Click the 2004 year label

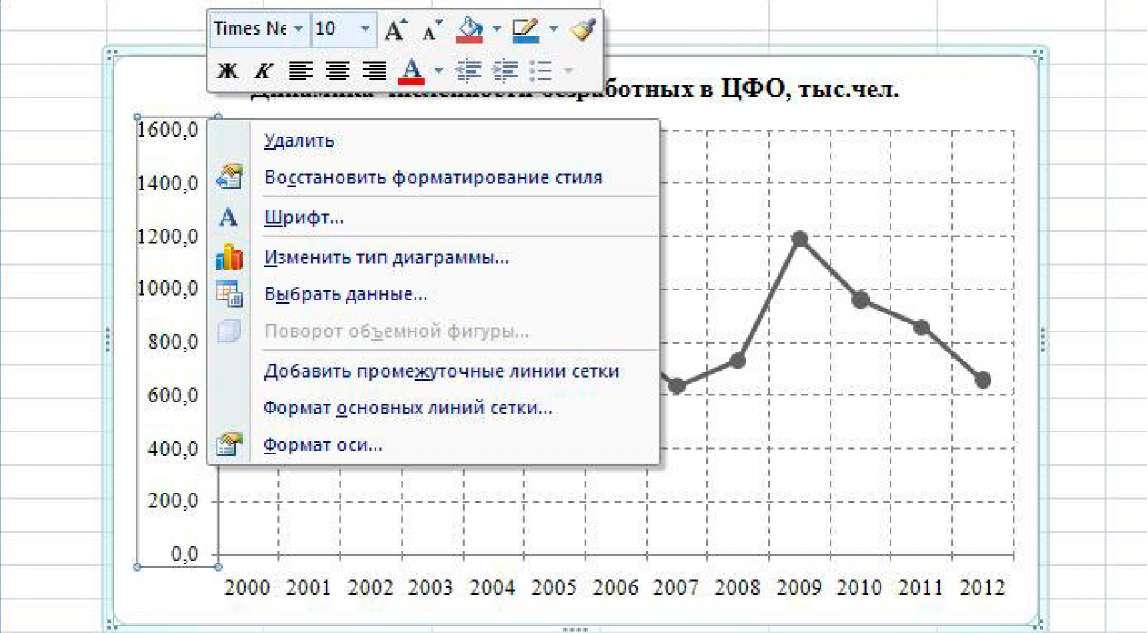(x=492, y=588)
